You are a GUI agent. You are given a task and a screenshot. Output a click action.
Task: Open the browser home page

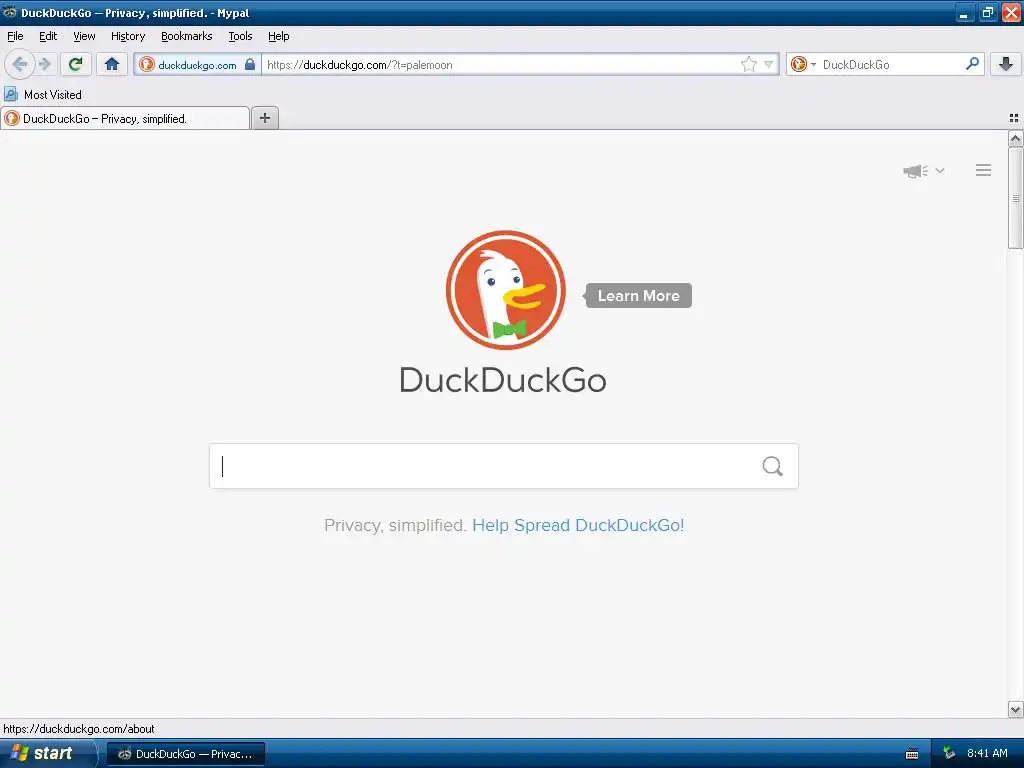click(112, 64)
